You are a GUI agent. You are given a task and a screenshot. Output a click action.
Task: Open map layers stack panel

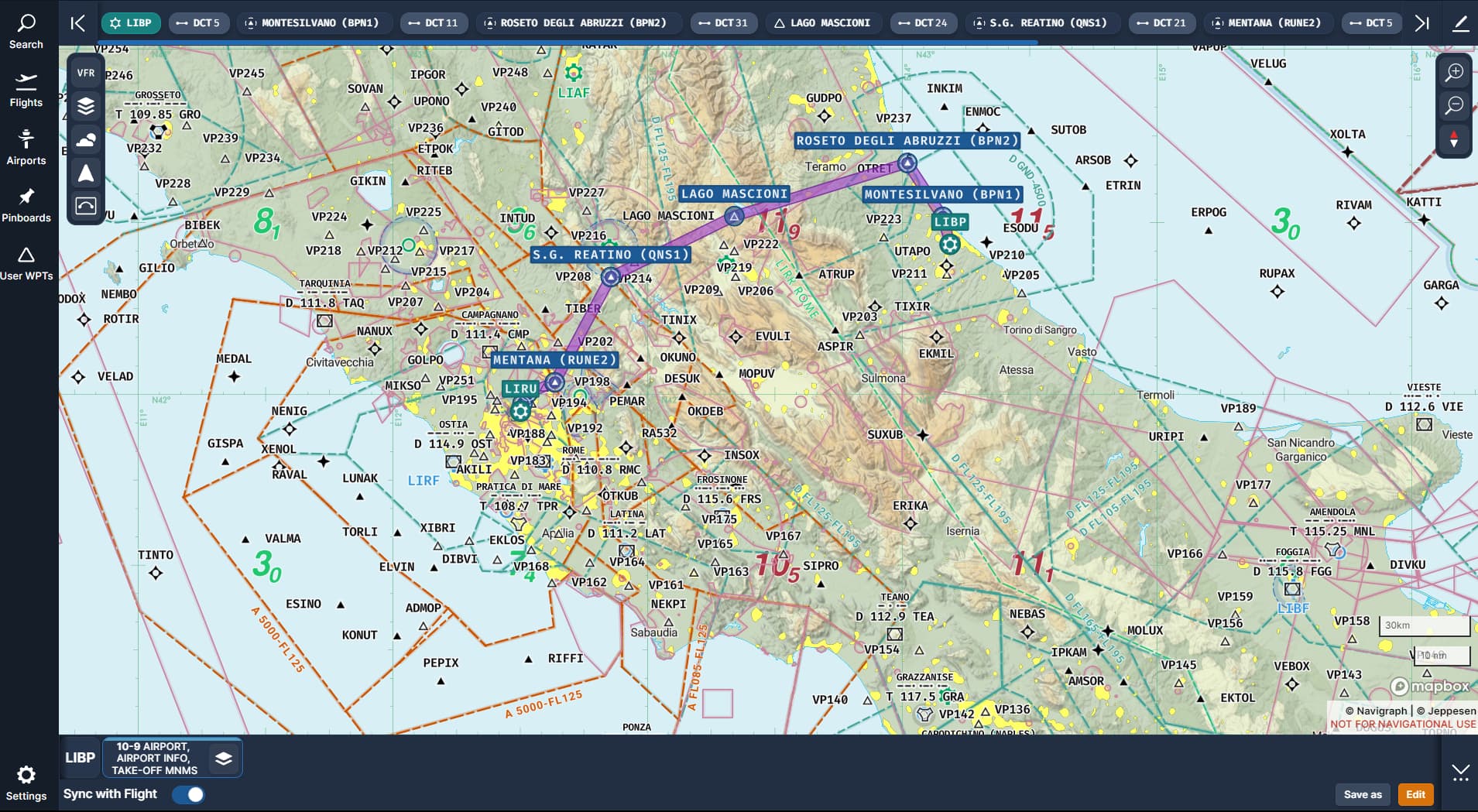click(x=86, y=106)
